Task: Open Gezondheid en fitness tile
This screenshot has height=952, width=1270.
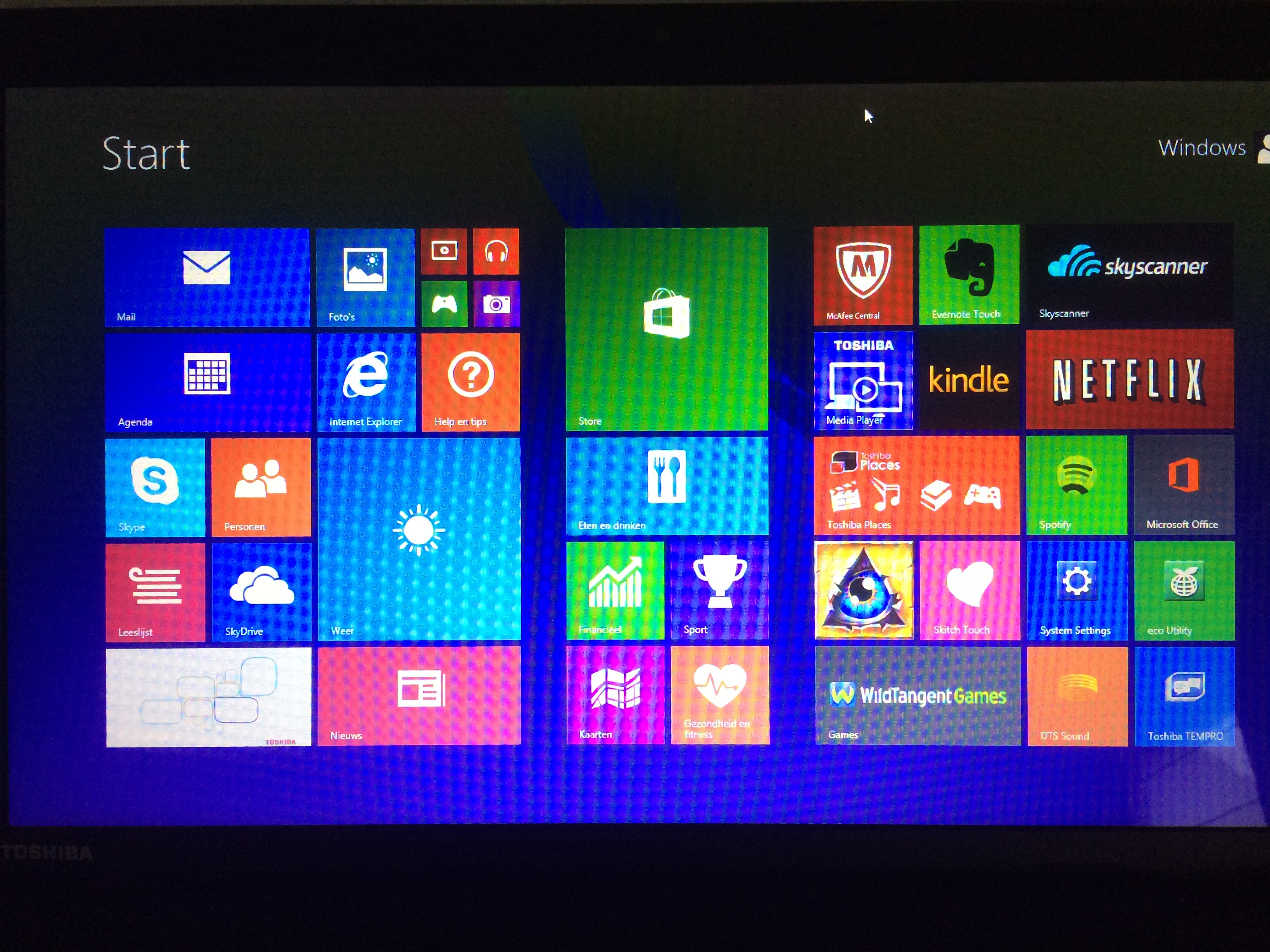Action: coord(720,696)
